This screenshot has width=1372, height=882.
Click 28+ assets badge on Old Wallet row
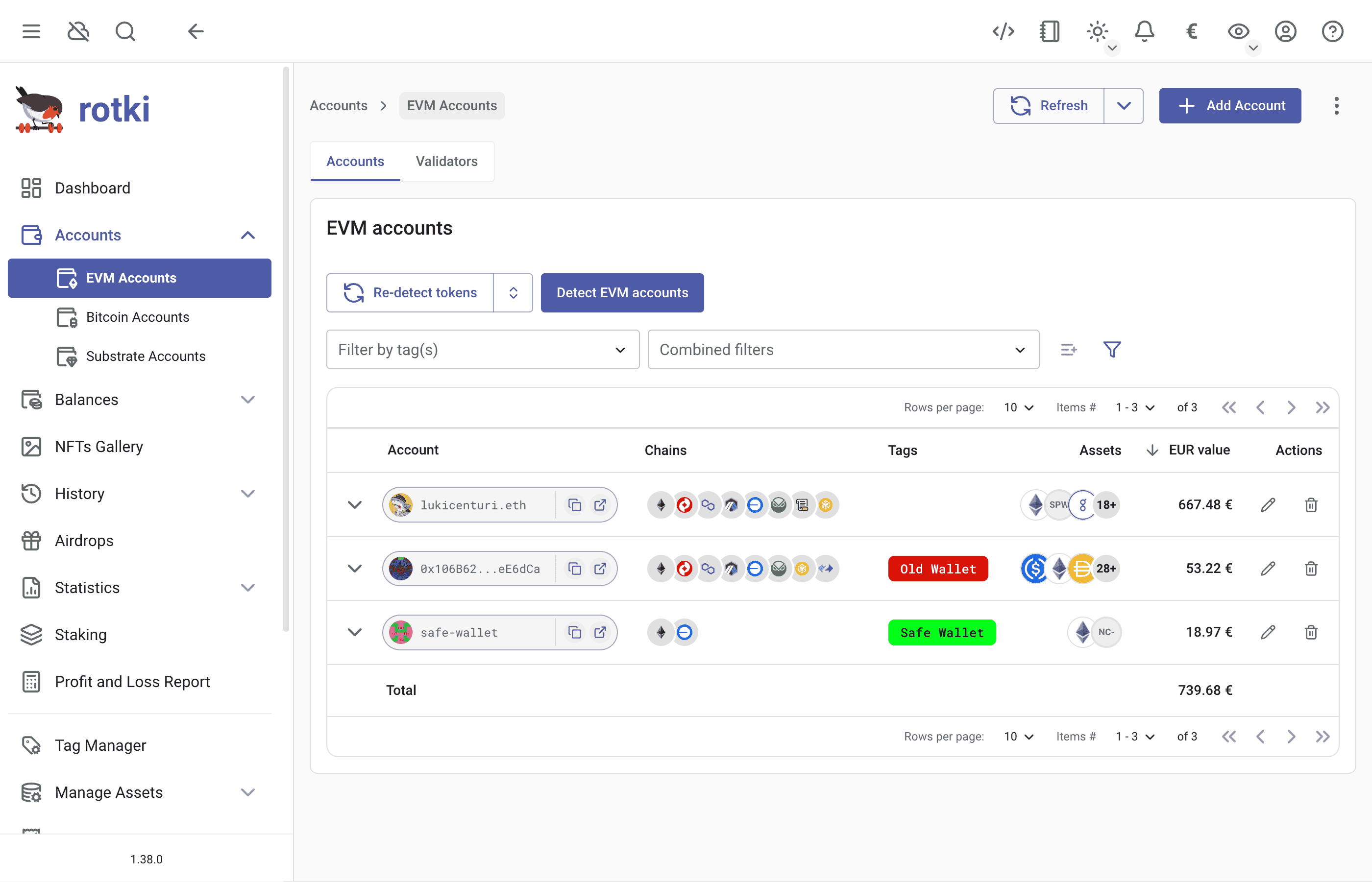click(x=1105, y=568)
